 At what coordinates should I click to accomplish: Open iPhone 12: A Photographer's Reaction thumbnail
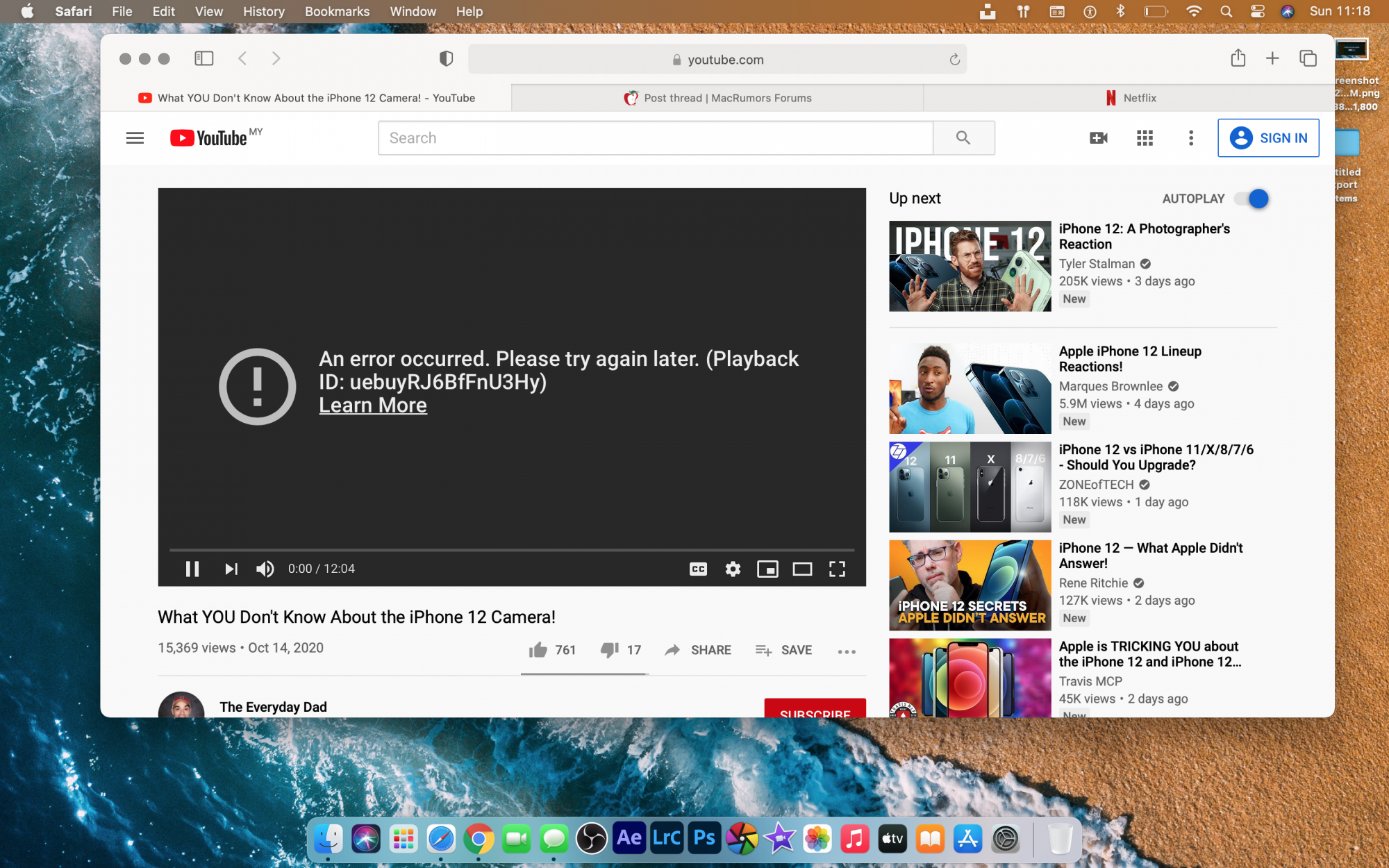pos(970,266)
